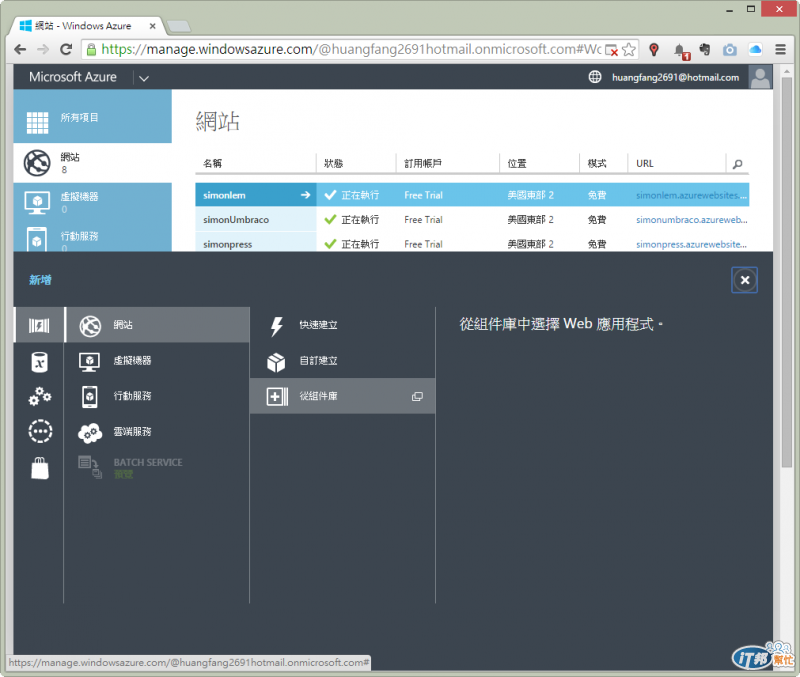Select the simonUmbraco website row
This screenshot has width=800, height=677.
472,220
